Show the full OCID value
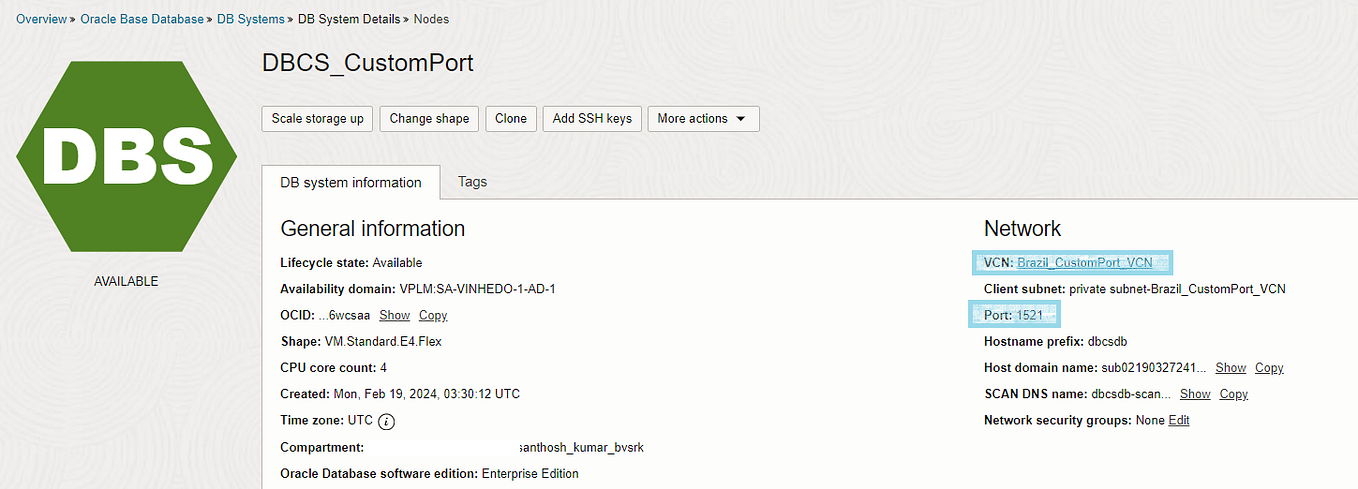The height and width of the screenshot is (489, 1358). (x=395, y=315)
